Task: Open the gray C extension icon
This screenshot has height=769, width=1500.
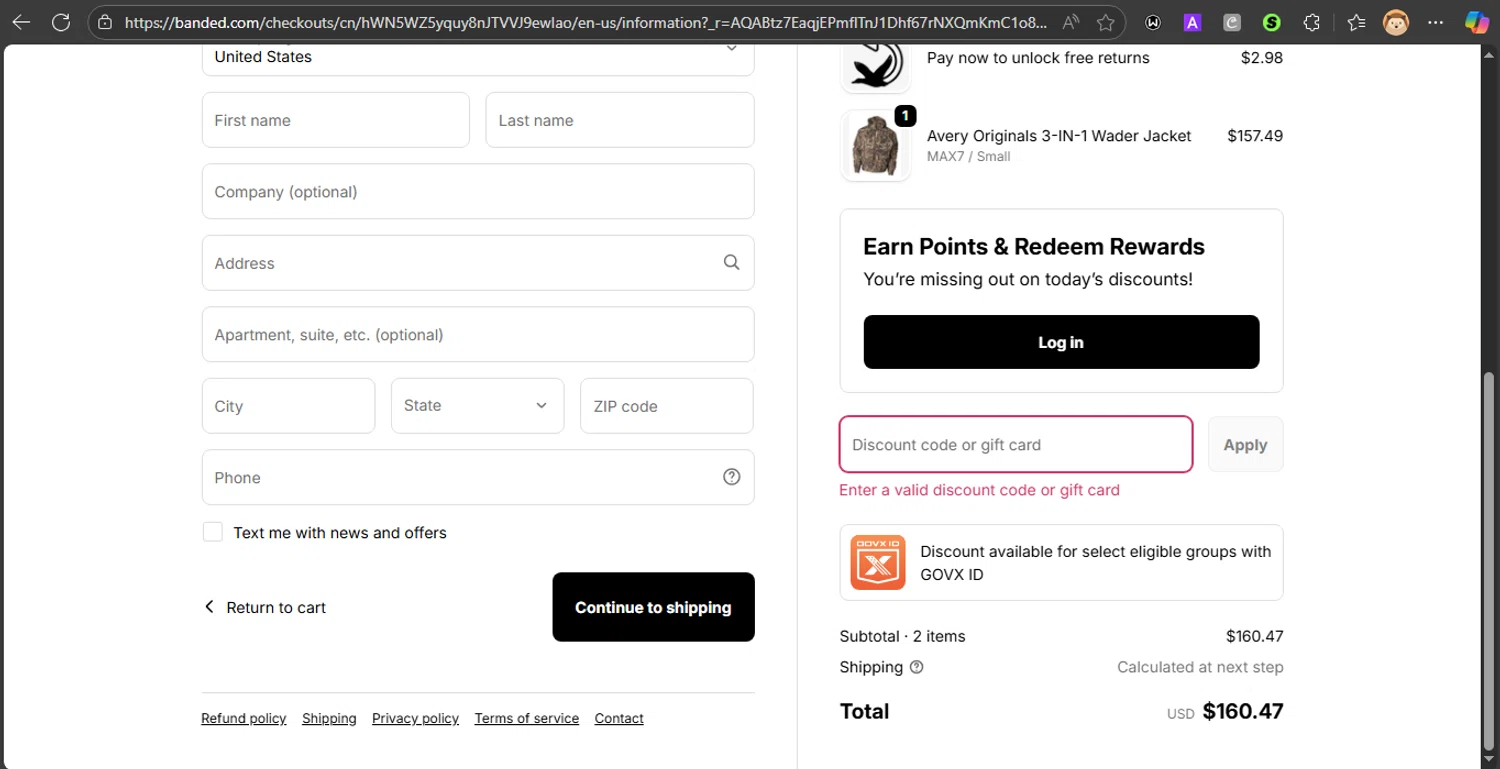Action: point(1232,22)
